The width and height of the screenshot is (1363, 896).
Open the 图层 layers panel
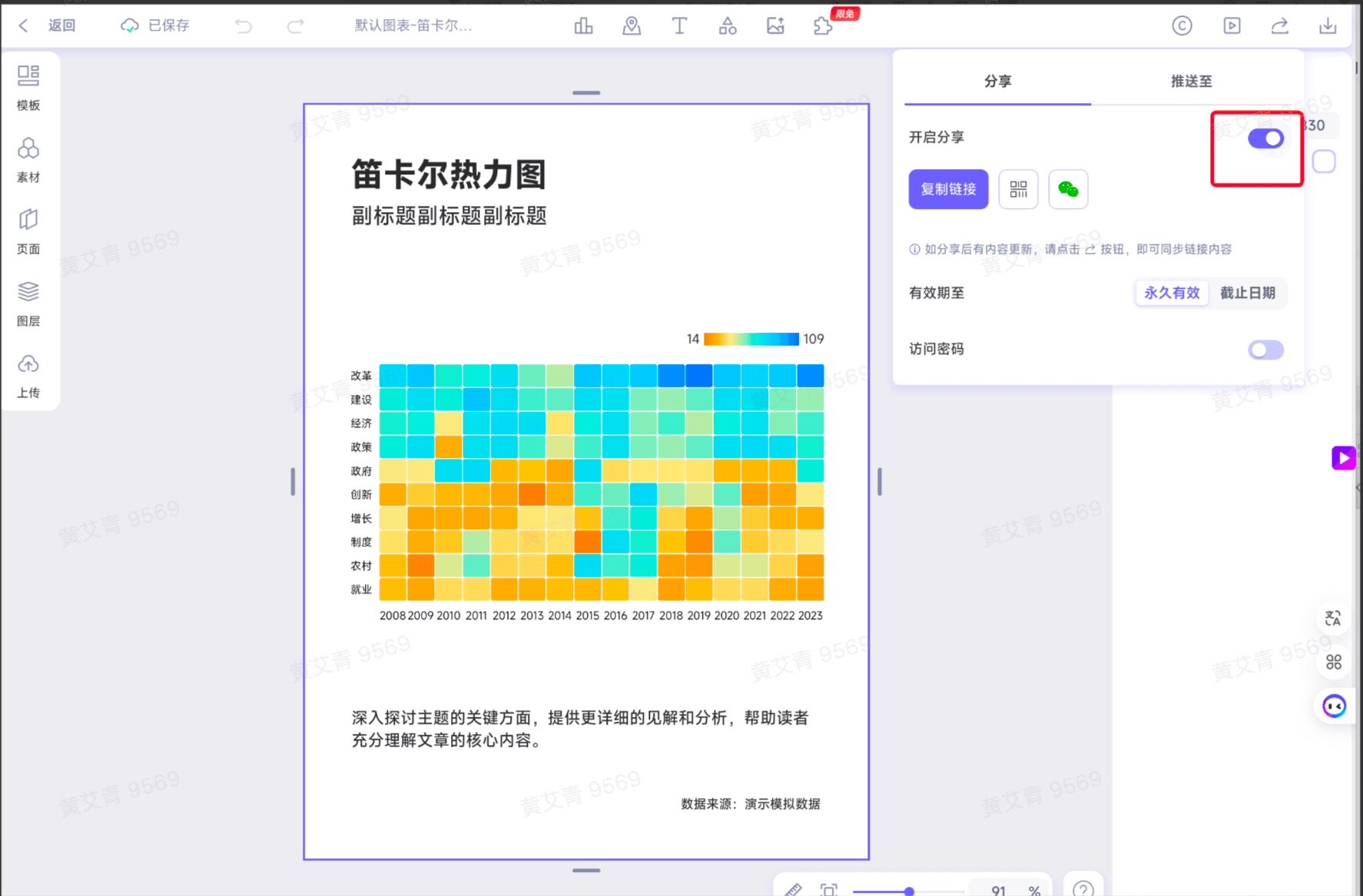coord(28,304)
